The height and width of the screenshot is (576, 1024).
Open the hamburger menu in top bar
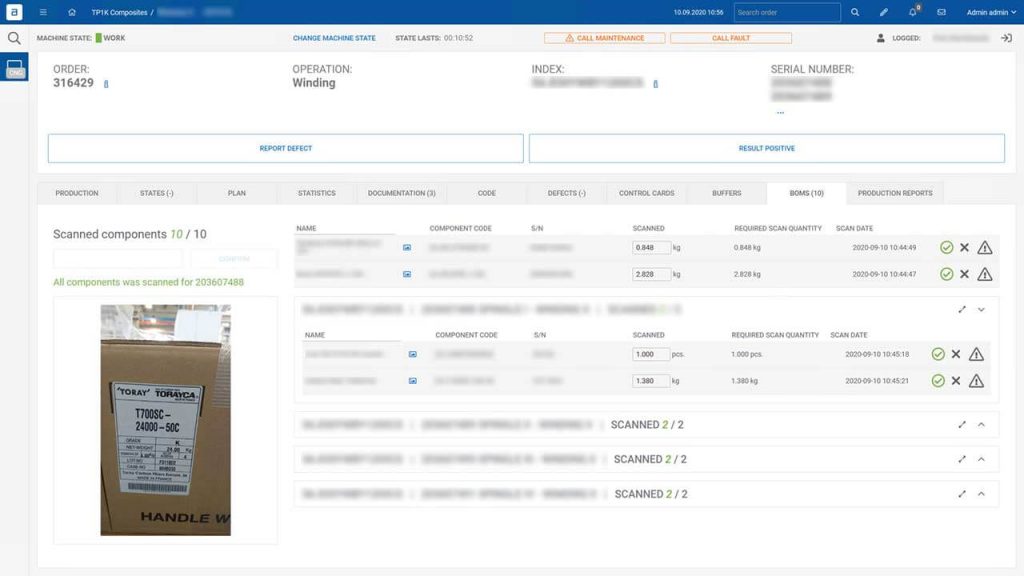43,12
